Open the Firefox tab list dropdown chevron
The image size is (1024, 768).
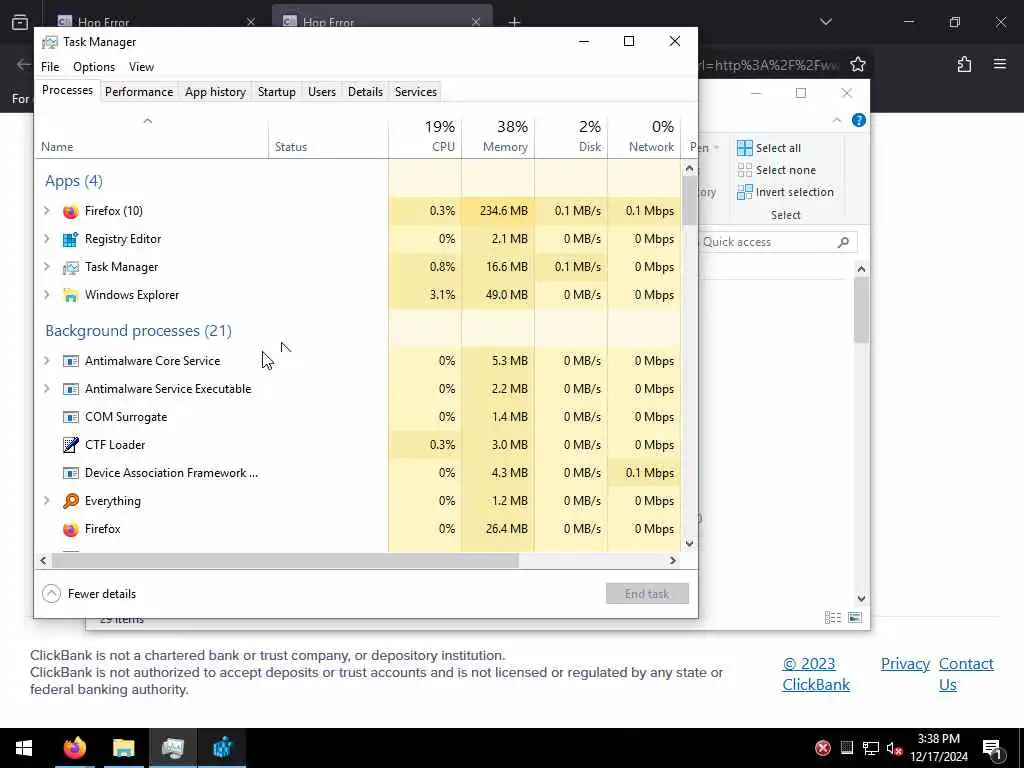825,22
